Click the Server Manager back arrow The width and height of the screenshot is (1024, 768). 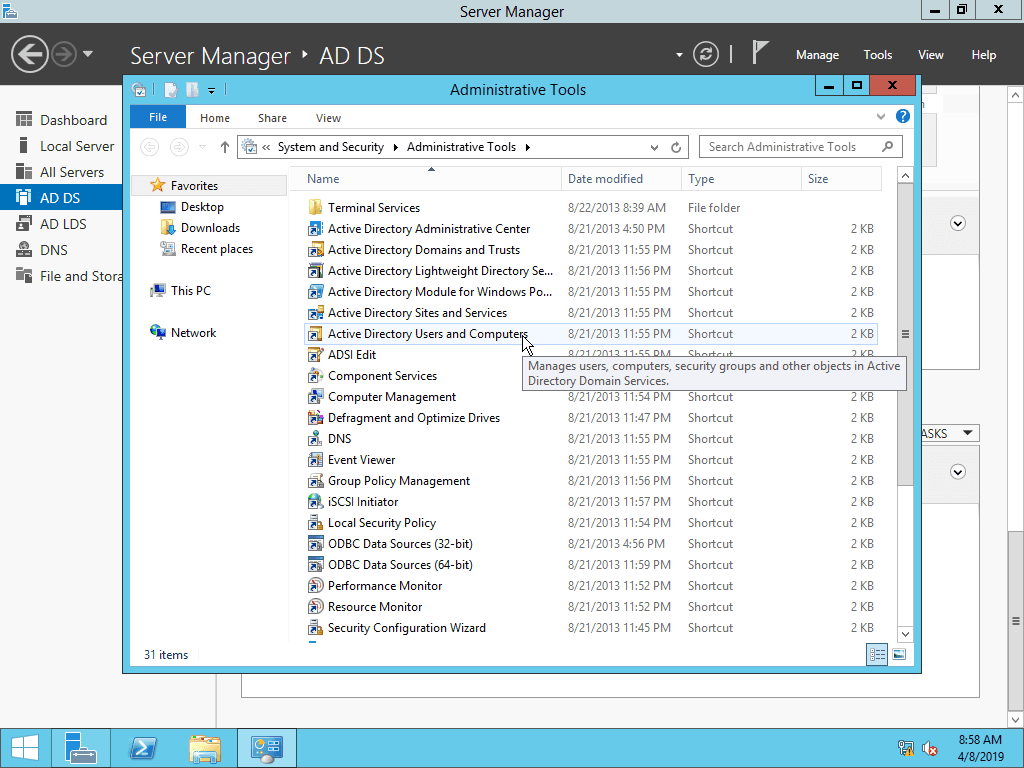29,54
